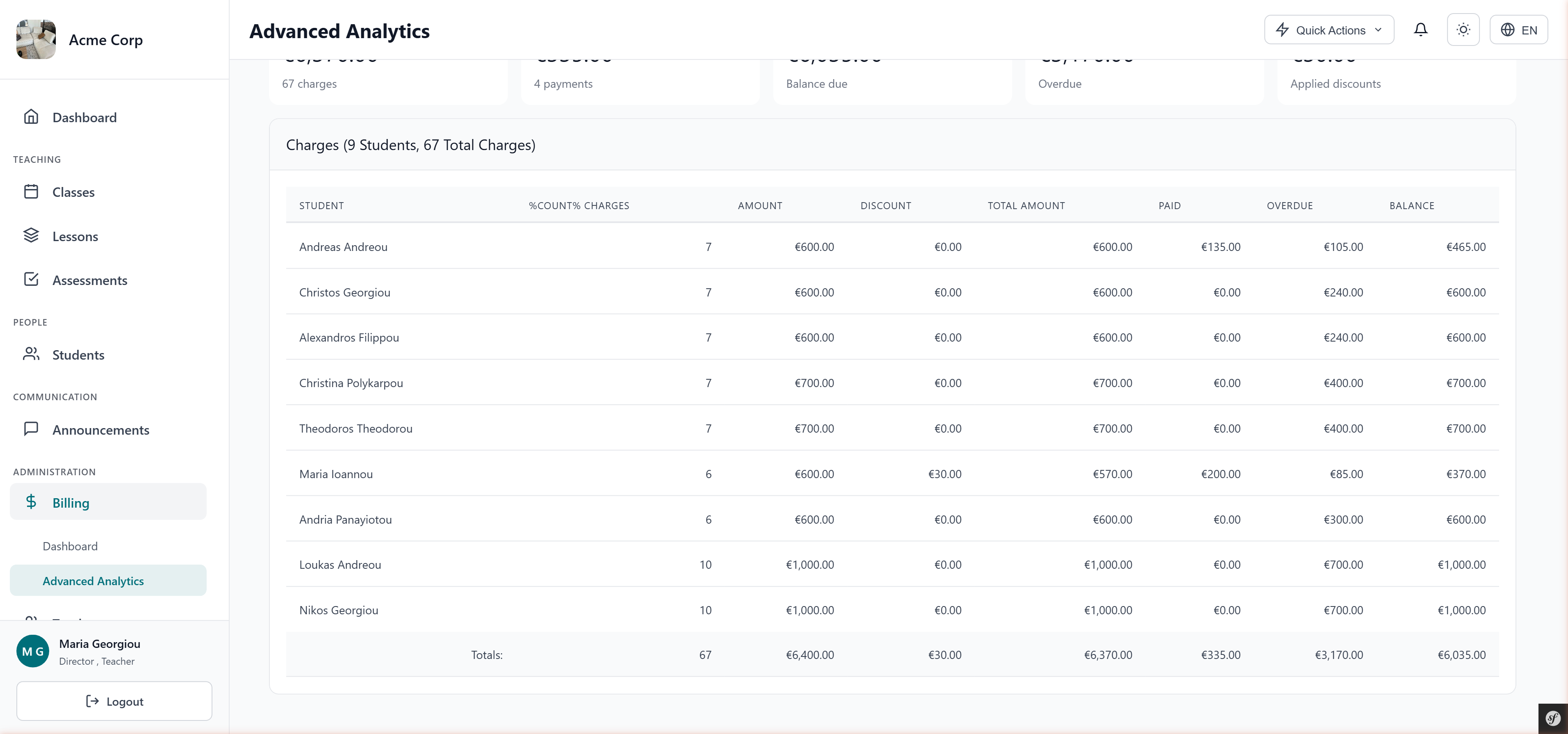Screen dimensions: 1568x734
Task: Select the Alexandros Filippou student row
Action: (x=892, y=337)
